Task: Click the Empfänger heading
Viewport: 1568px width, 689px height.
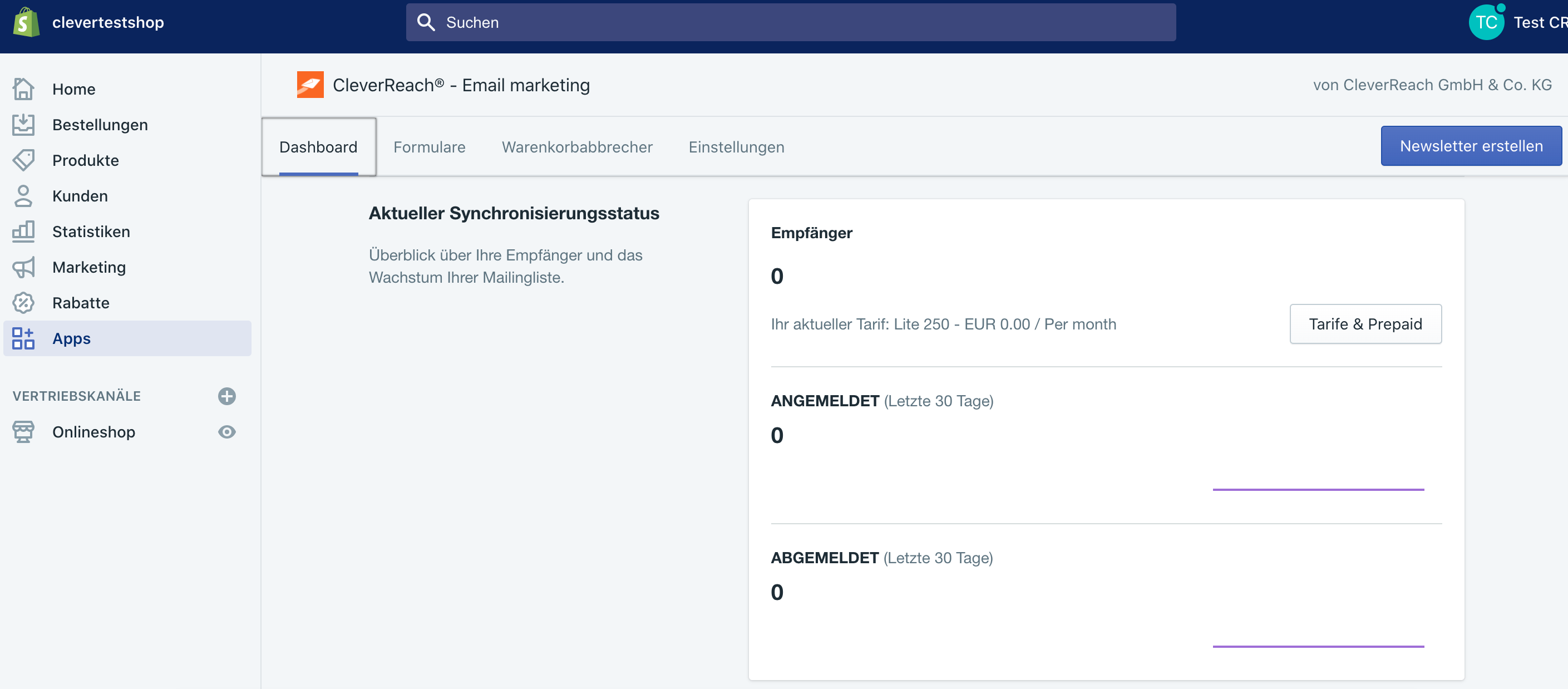Action: (811, 233)
